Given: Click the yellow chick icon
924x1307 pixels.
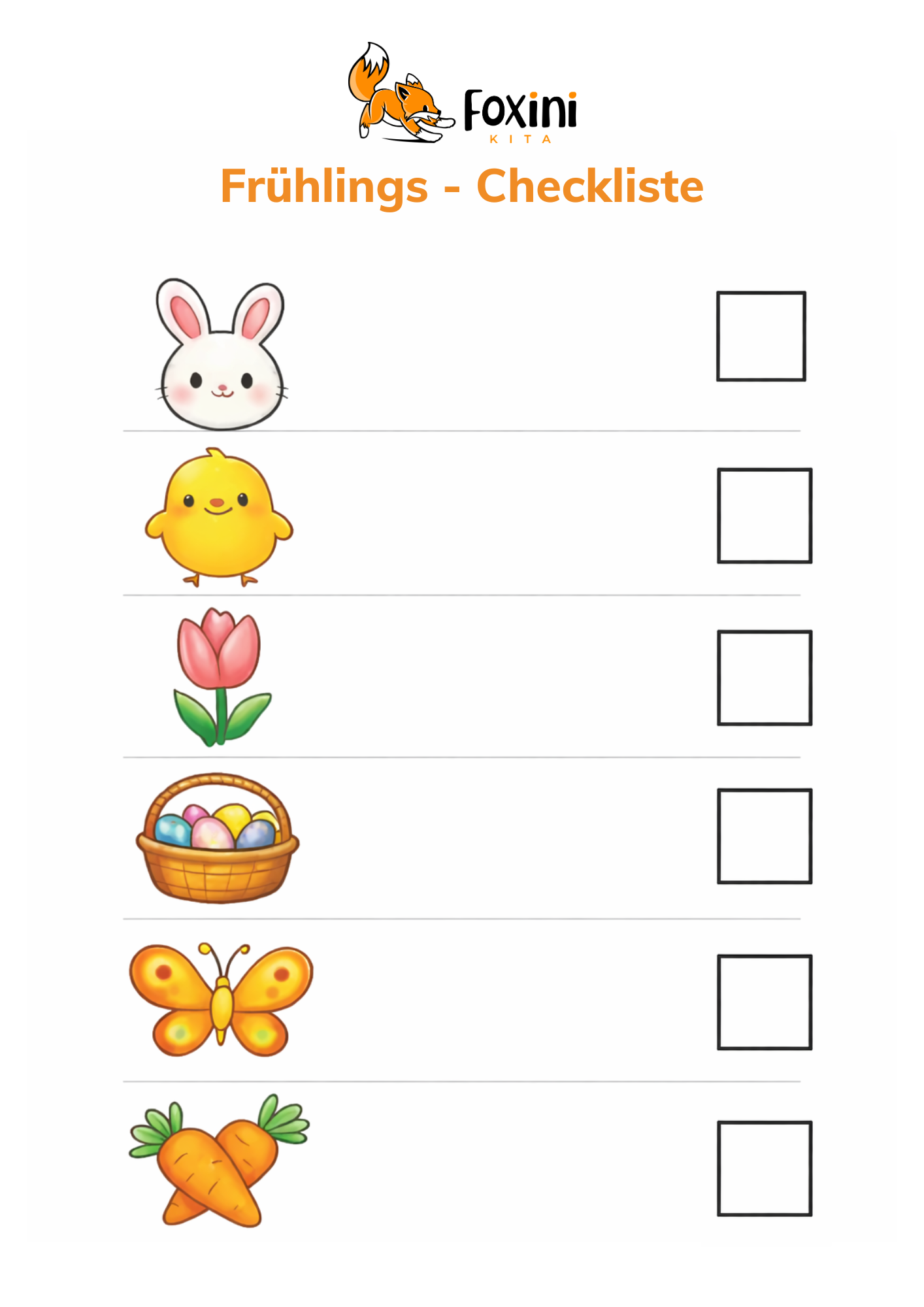Looking at the screenshot, I should (x=219, y=518).
